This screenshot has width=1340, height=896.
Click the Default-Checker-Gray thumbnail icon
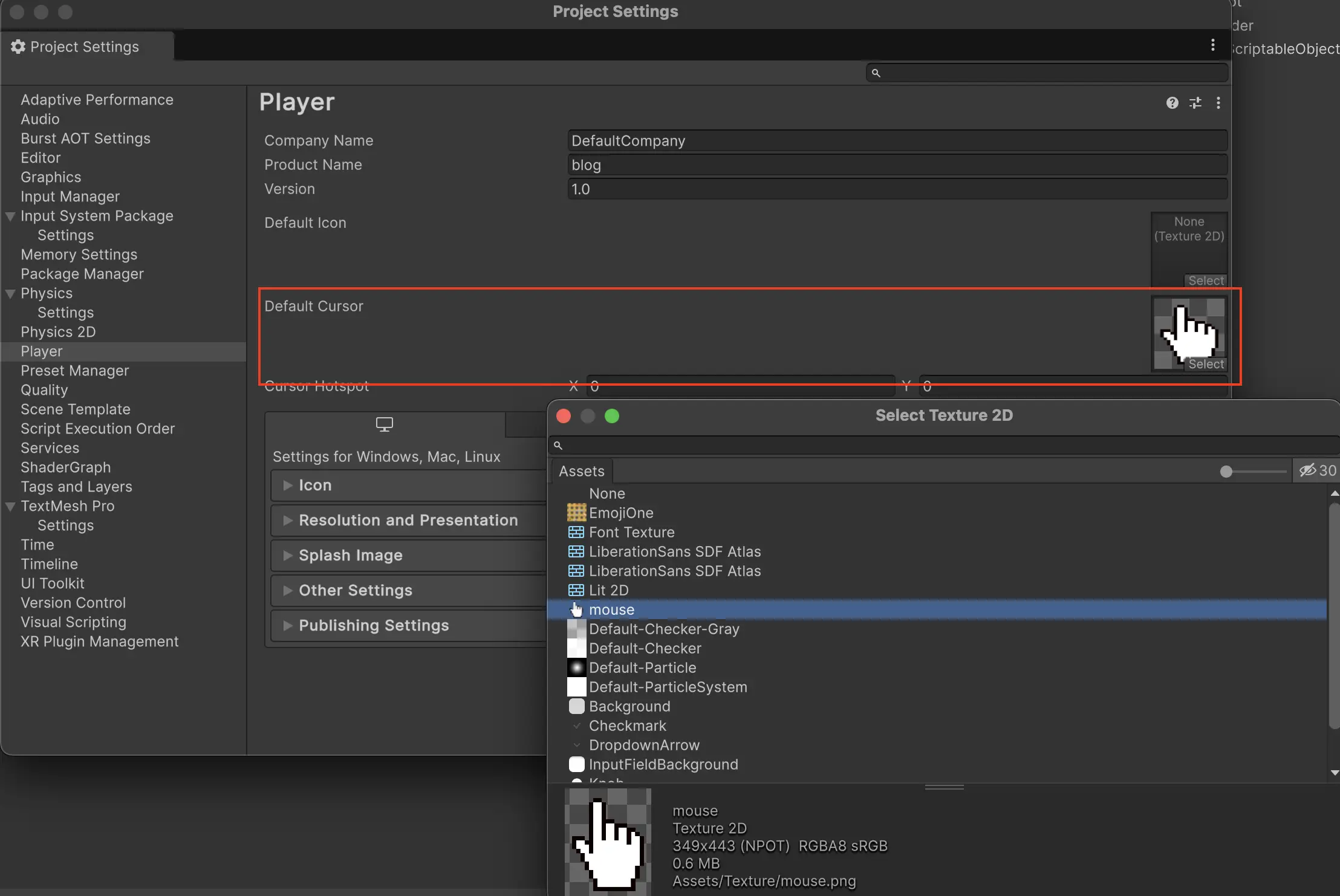pos(576,629)
